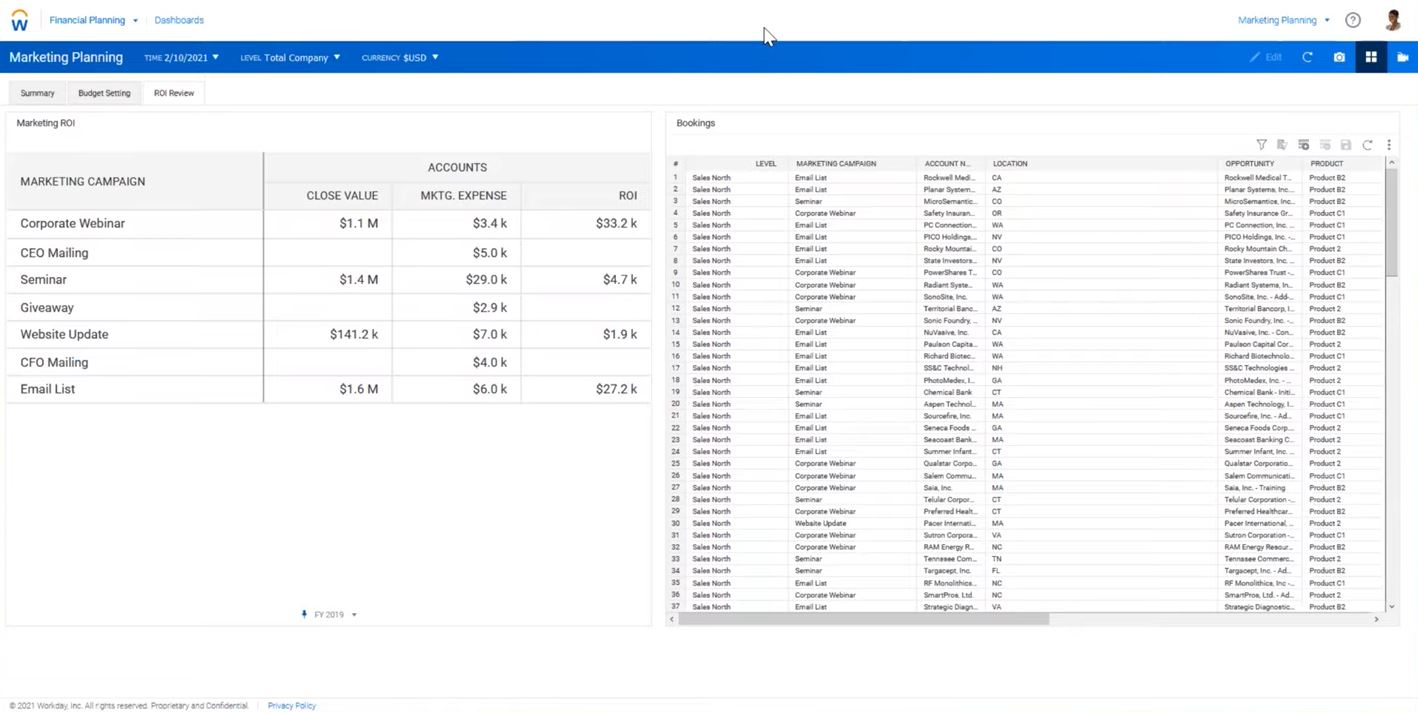Open the filter options in the Bookings panel
Image resolution: width=1418 pixels, height=713 pixels.
1261,144
